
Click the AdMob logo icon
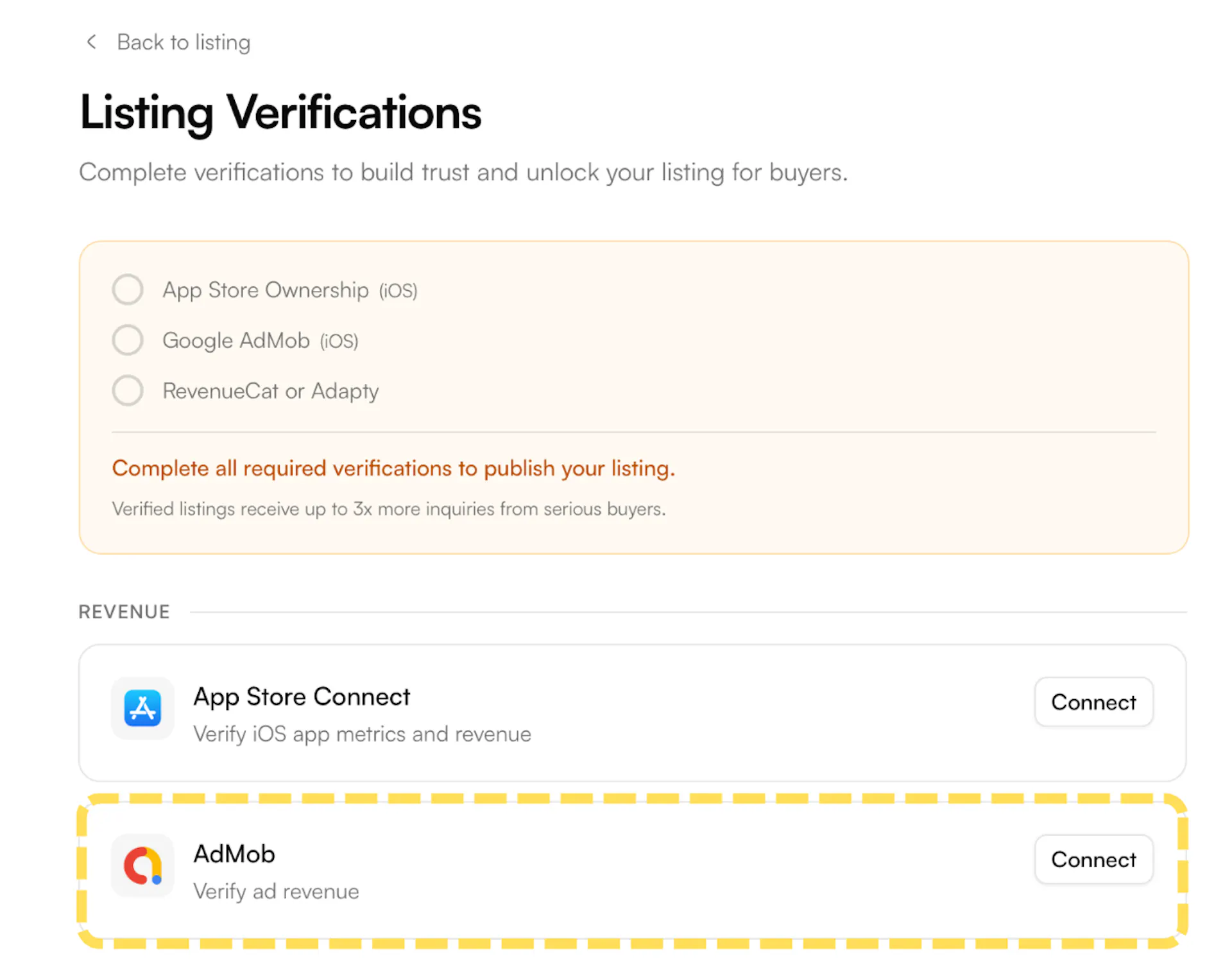click(x=142, y=865)
